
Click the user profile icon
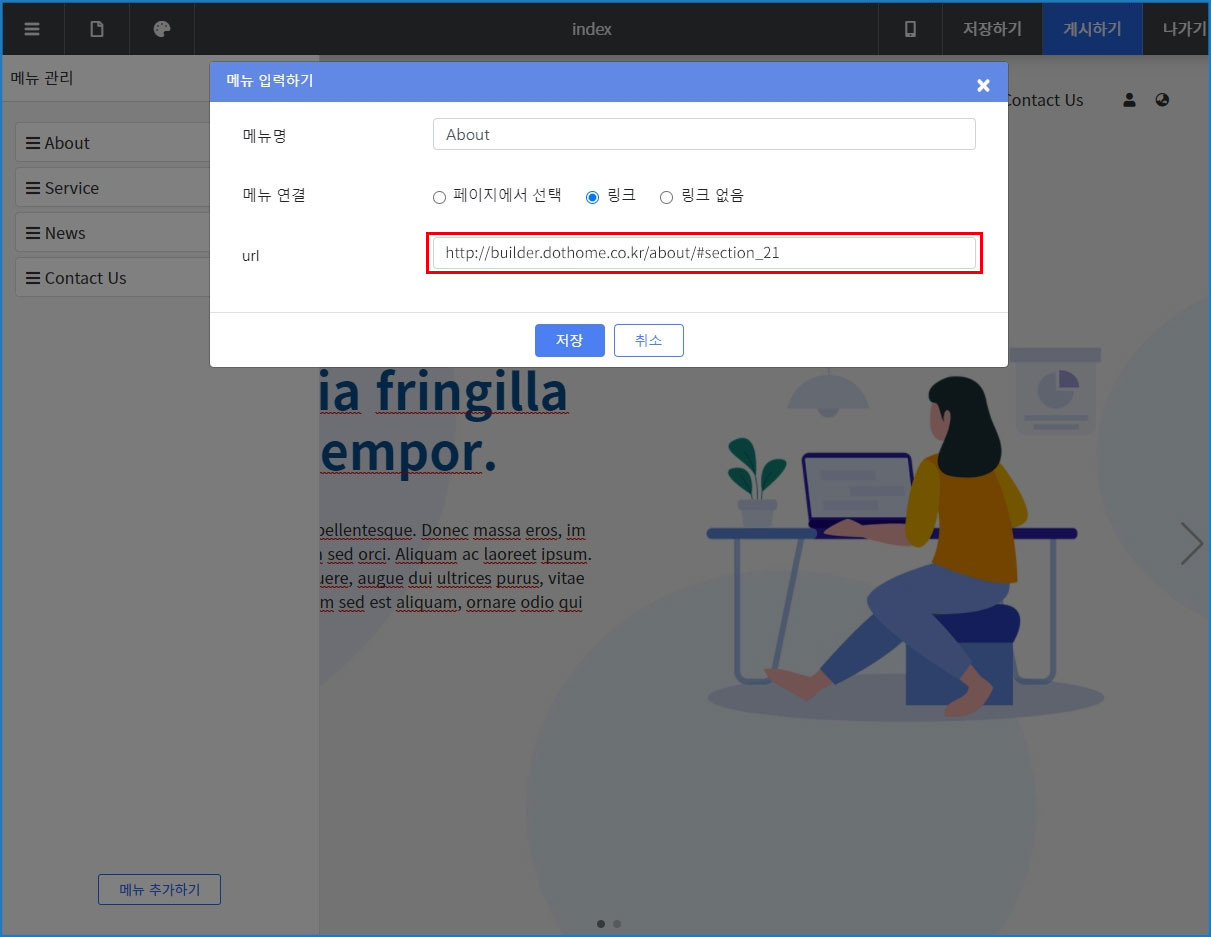1129,100
